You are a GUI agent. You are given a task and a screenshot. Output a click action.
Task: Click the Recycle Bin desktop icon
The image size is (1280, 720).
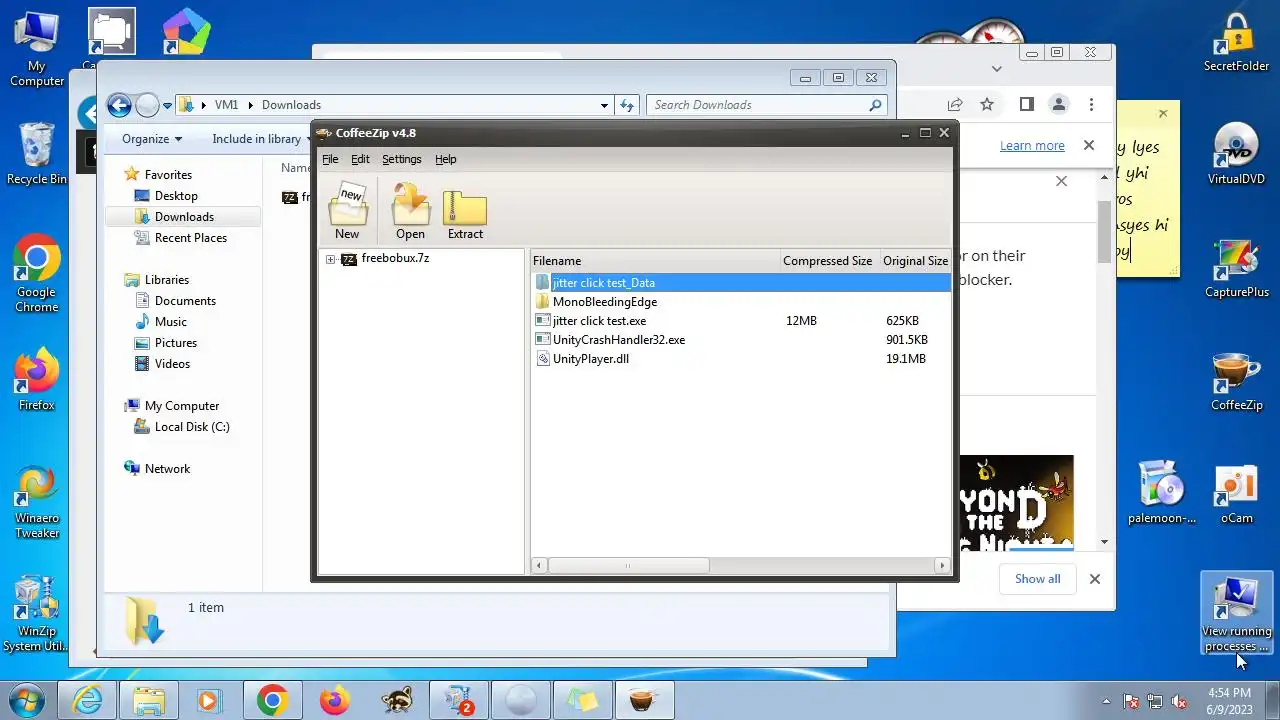[37, 154]
